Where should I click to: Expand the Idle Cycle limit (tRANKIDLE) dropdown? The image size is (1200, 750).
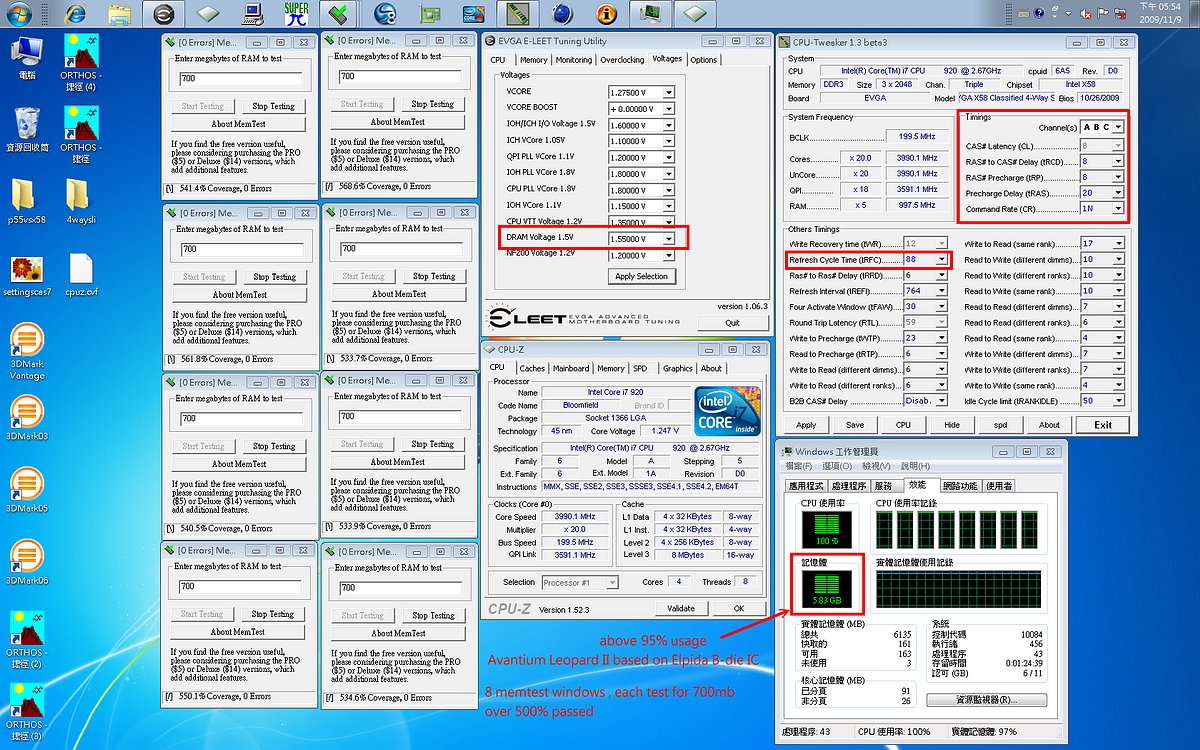pyautogui.click(x=1117, y=401)
